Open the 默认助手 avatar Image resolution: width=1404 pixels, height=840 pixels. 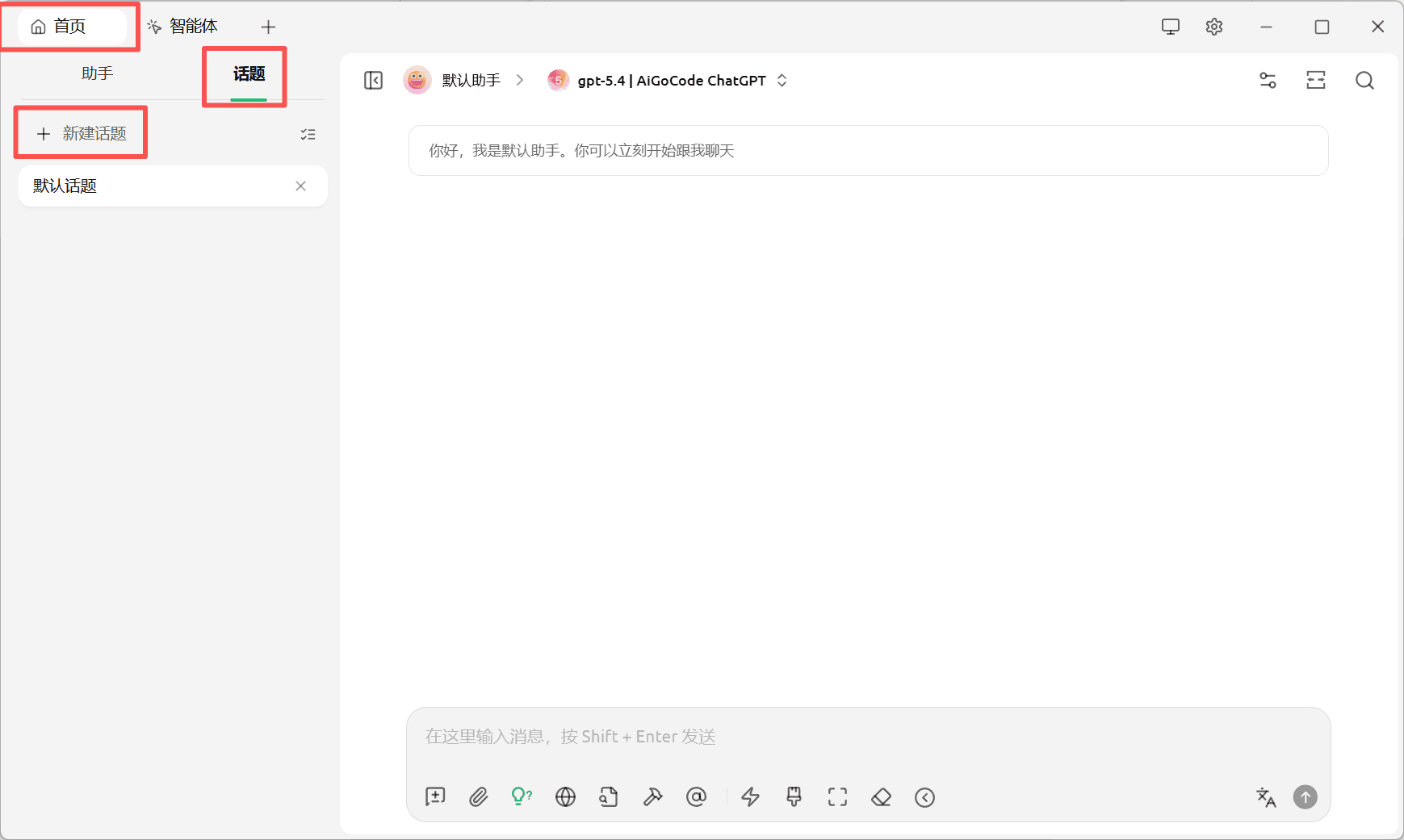pyautogui.click(x=417, y=80)
